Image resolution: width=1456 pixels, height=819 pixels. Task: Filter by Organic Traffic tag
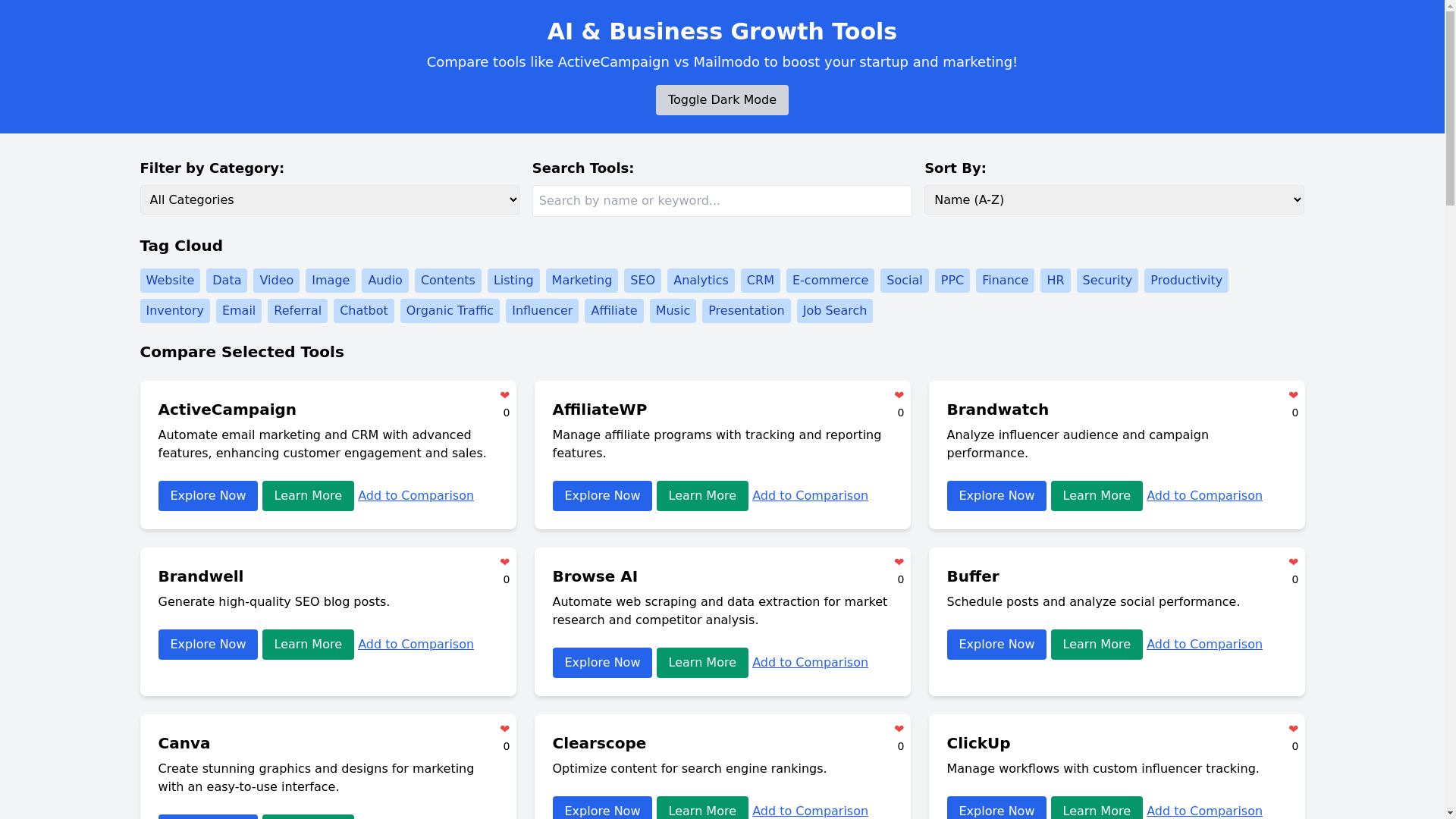(450, 311)
